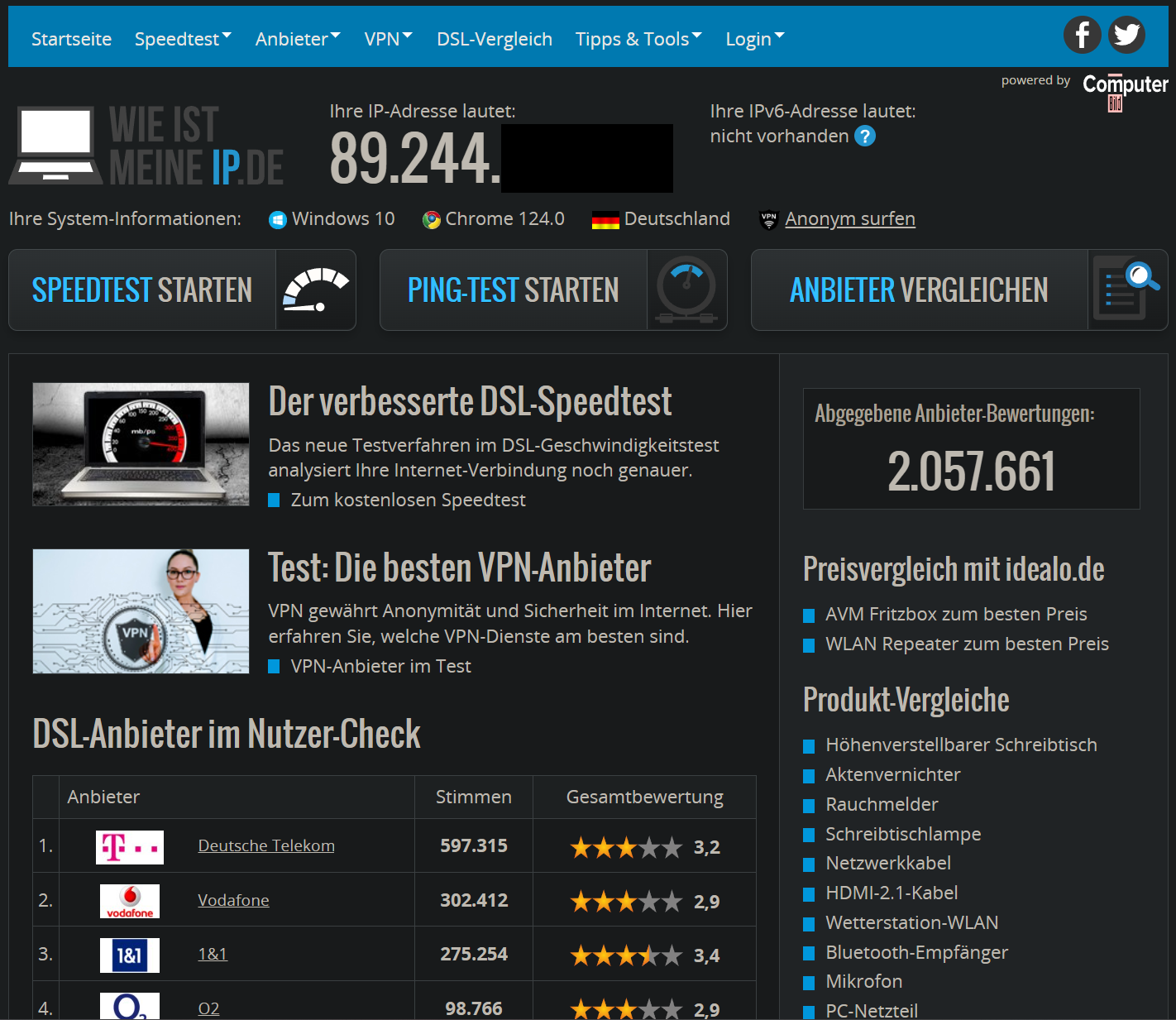Viewport: 1176px width, 1020px height.
Task: Open the Login dropdown menu
Action: click(x=755, y=39)
